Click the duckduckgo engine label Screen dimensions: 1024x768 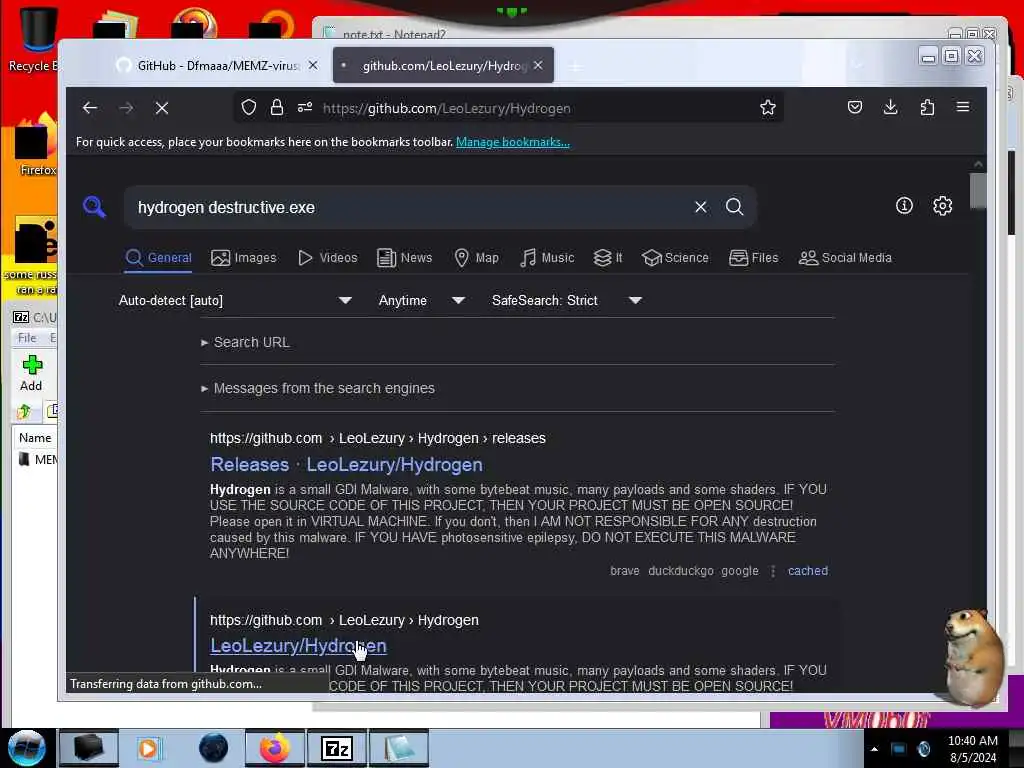[680, 571]
